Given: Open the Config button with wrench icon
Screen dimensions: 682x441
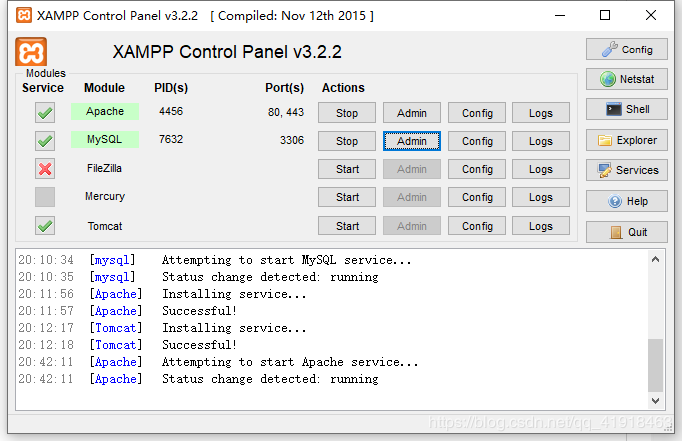Looking at the screenshot, I should pyautogui.click(x=626, y=49).
